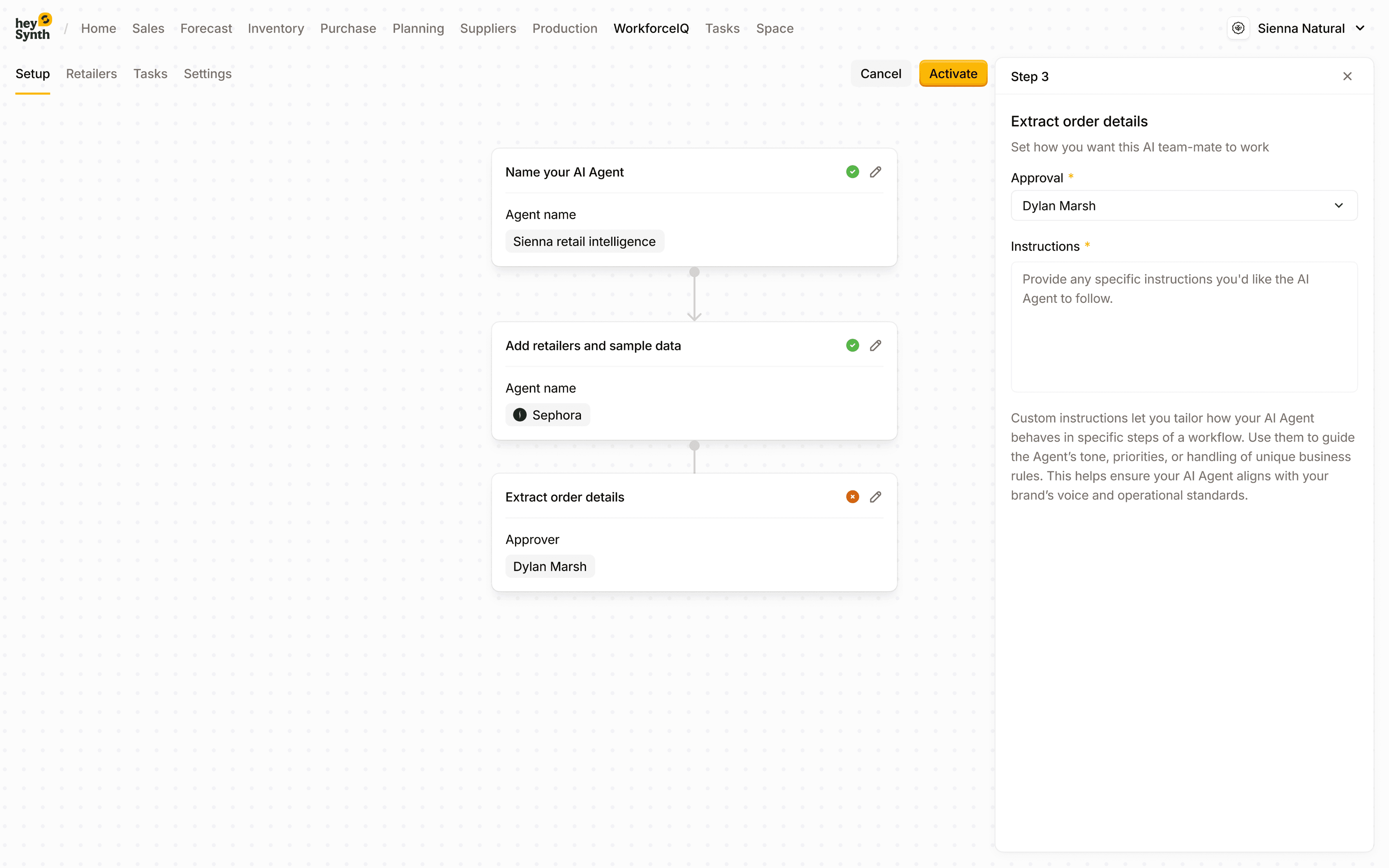Click the green check on Add retailers and sample data
This screenshot has height=868, width=1389.
852,345
